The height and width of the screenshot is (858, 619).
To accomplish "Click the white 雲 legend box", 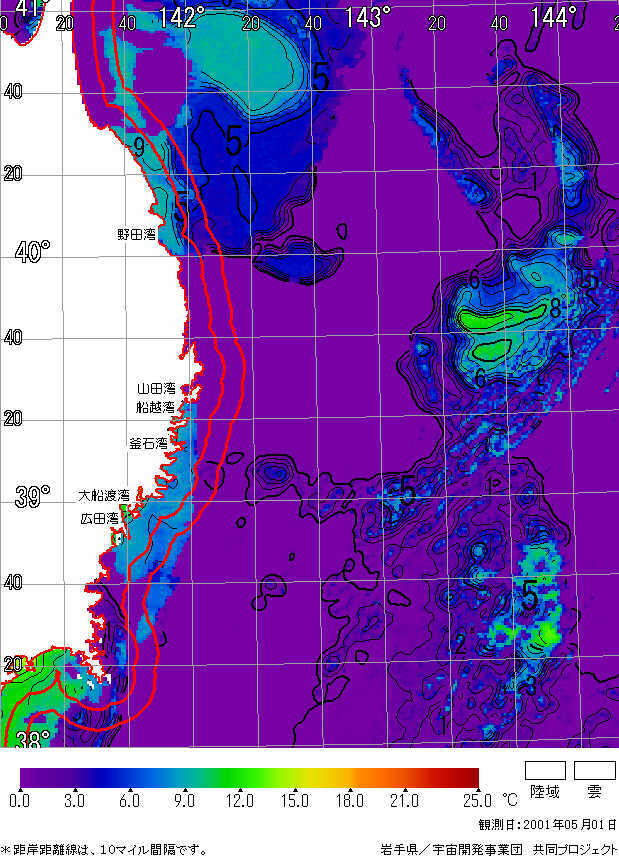I will (x=595, y=770).
